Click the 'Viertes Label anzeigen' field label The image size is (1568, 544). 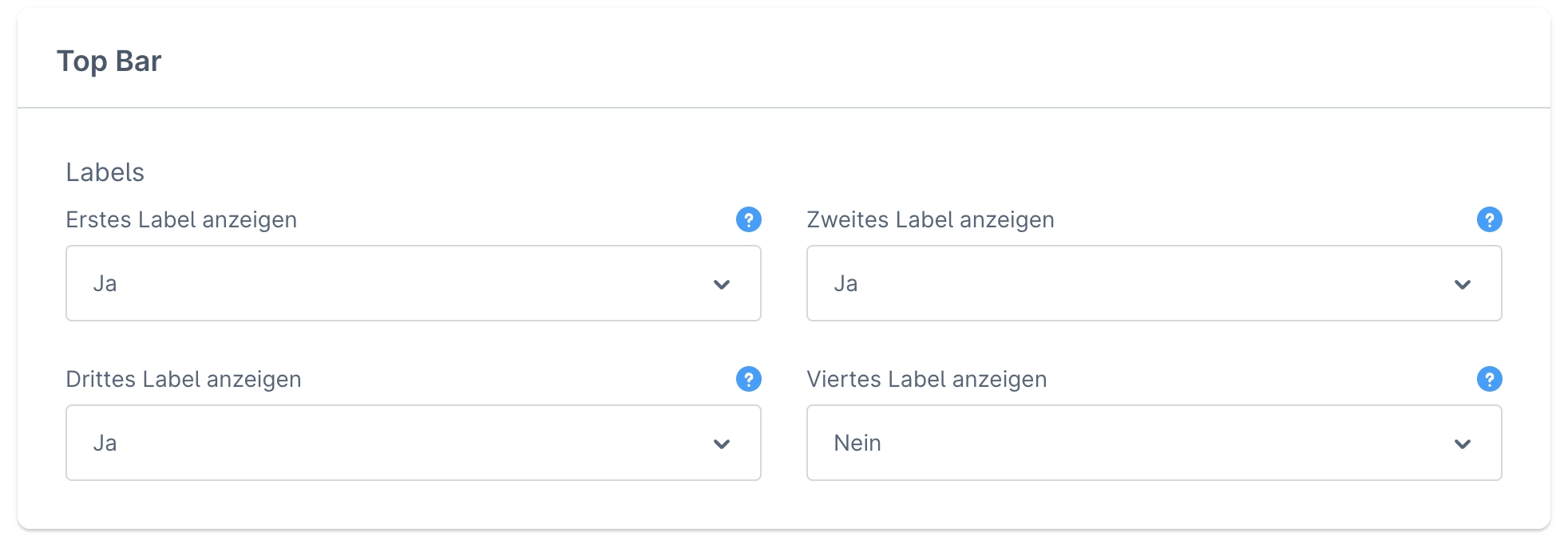[x=926, y=379]
